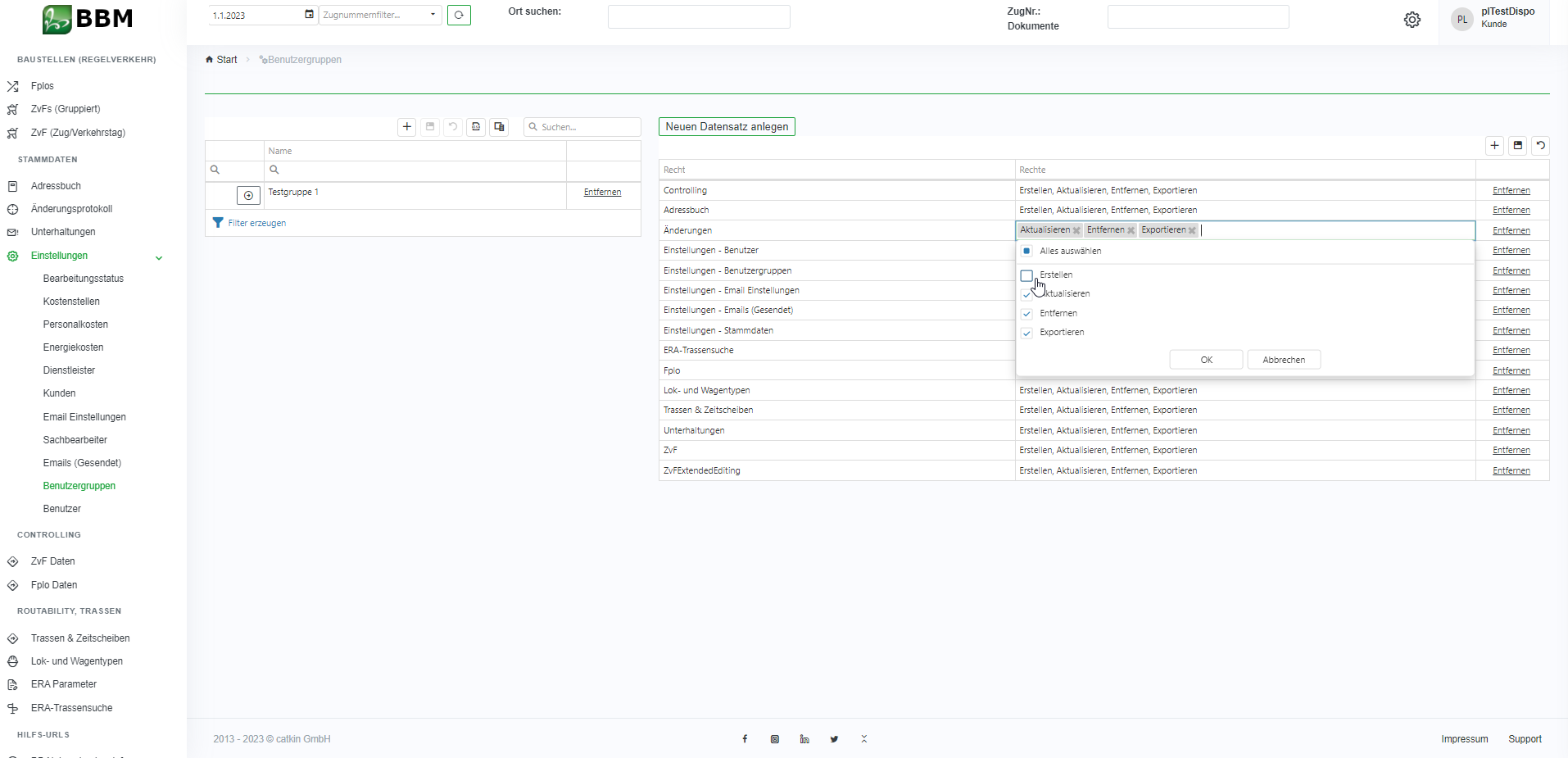
Task: Save rights changes with the floppy disk icon
Action: click(x=1517, y=145)
